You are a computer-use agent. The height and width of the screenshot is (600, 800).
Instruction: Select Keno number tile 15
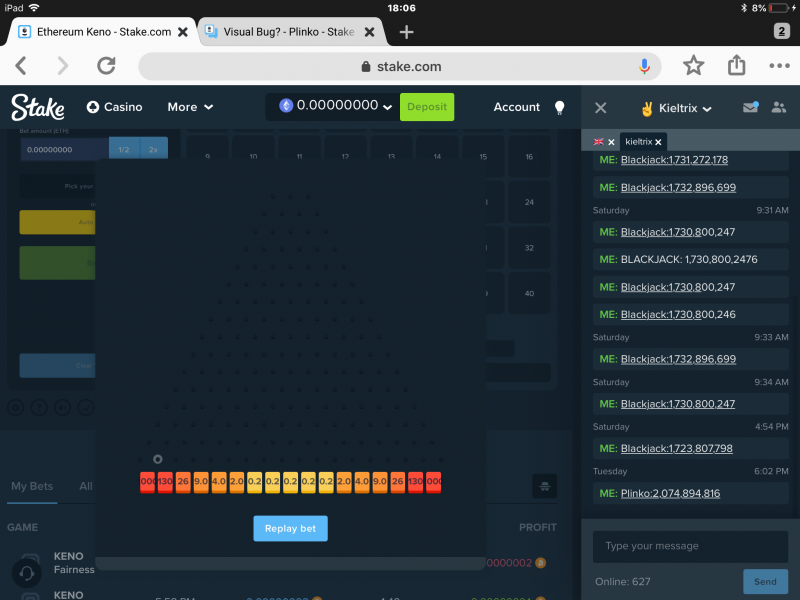(x=483, y=157)
